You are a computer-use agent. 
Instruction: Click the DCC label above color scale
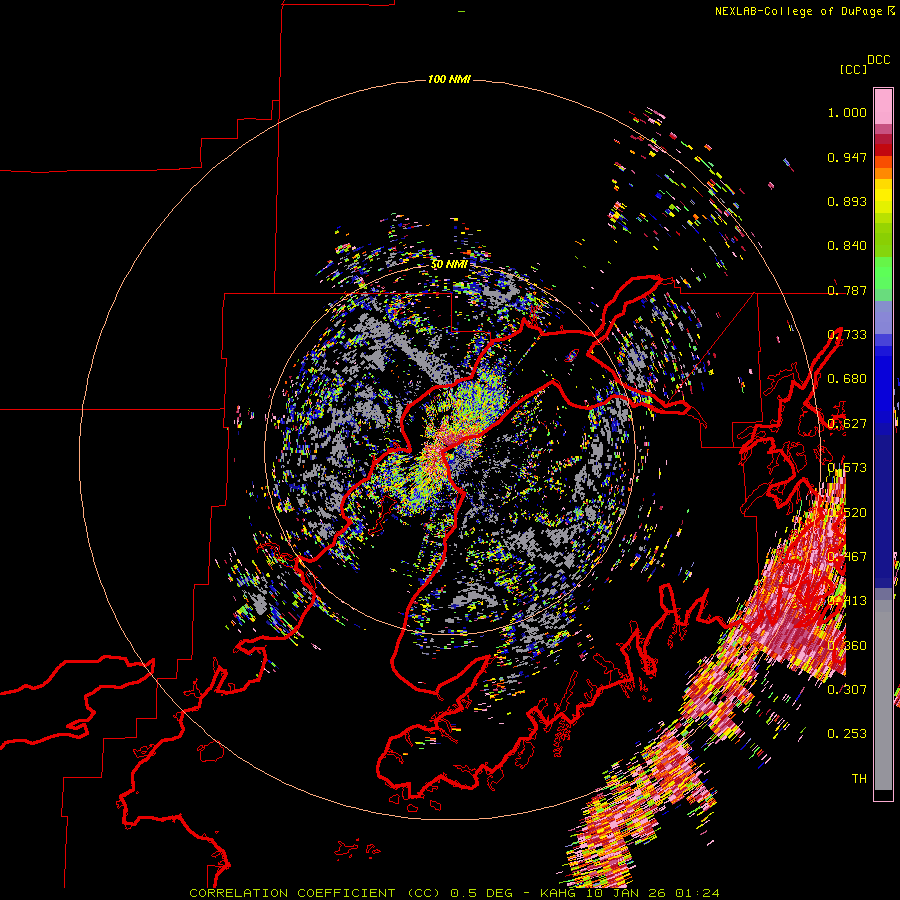click(879, 60)
